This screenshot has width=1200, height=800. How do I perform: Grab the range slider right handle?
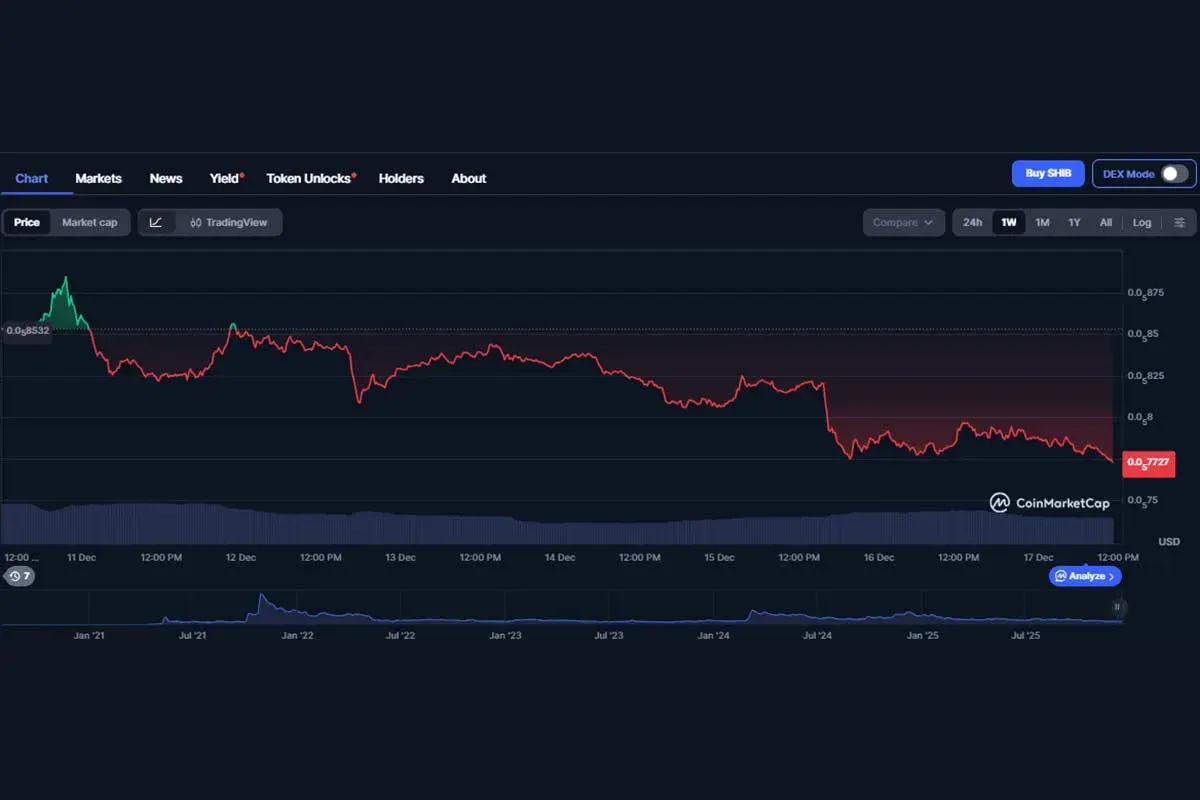[1117, 607]
